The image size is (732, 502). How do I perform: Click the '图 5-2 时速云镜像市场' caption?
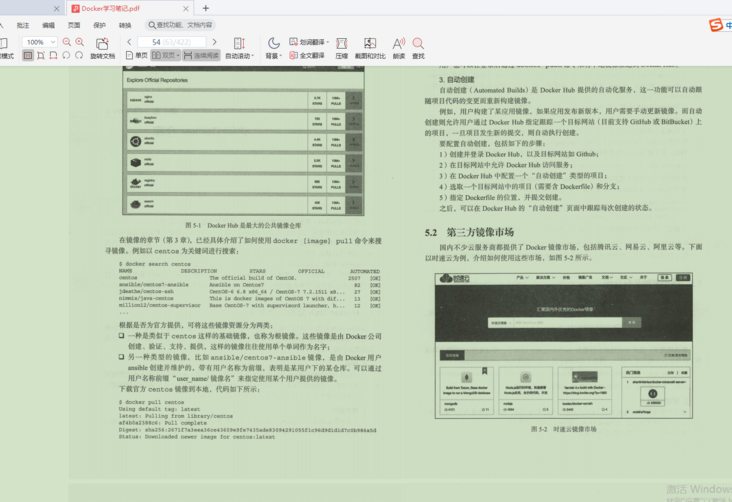point(563,429)
